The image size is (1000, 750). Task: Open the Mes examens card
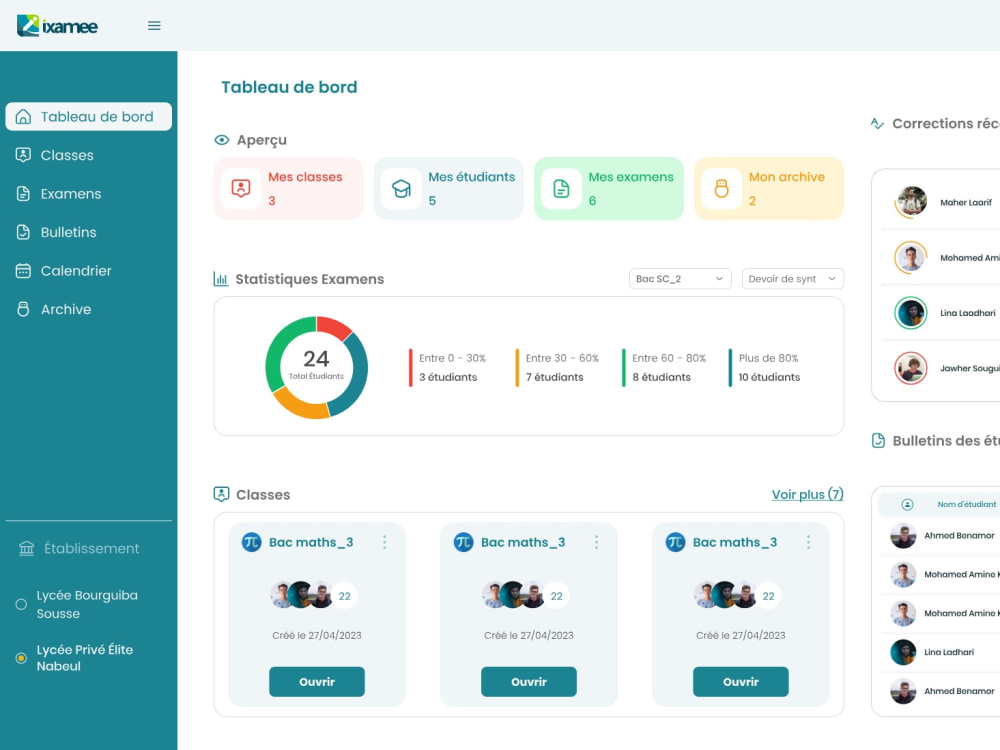tap(608, 189)
